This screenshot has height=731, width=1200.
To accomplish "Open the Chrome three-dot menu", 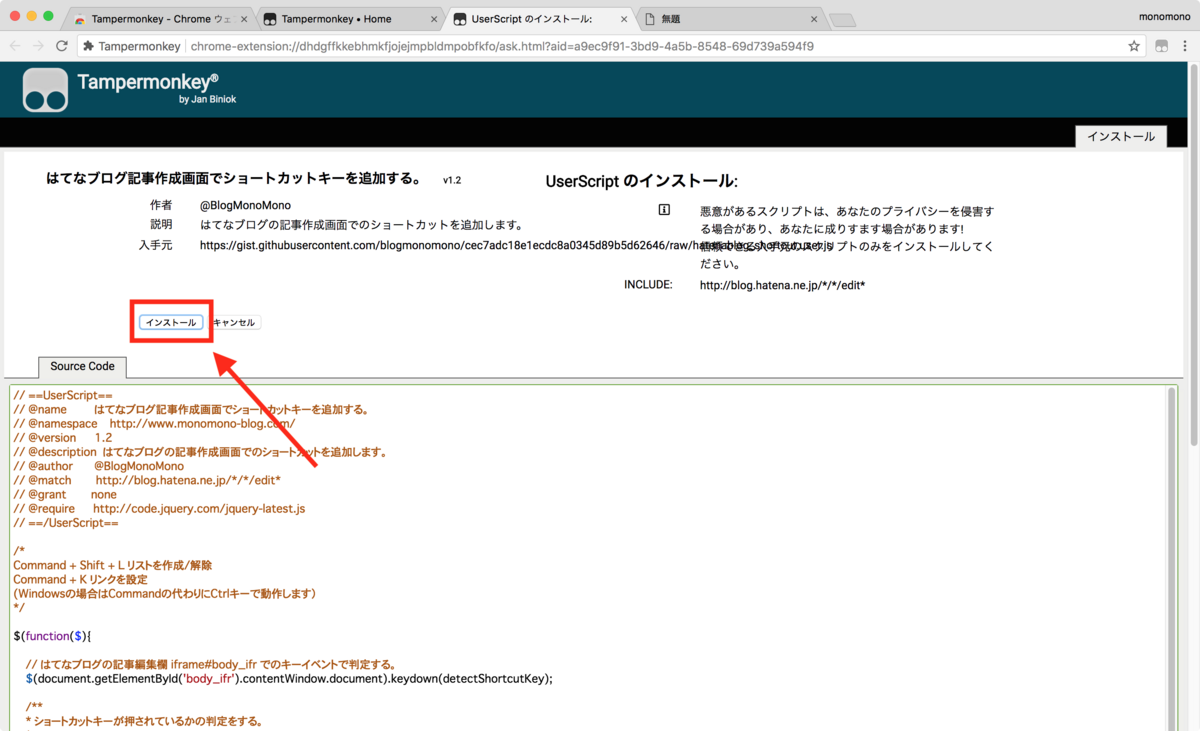I will pos(1185,46).
